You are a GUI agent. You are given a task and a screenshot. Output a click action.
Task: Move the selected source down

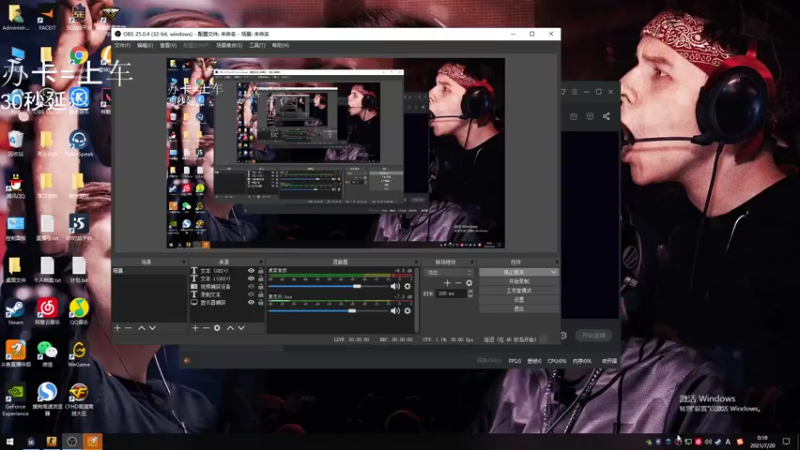click(241, 328)
